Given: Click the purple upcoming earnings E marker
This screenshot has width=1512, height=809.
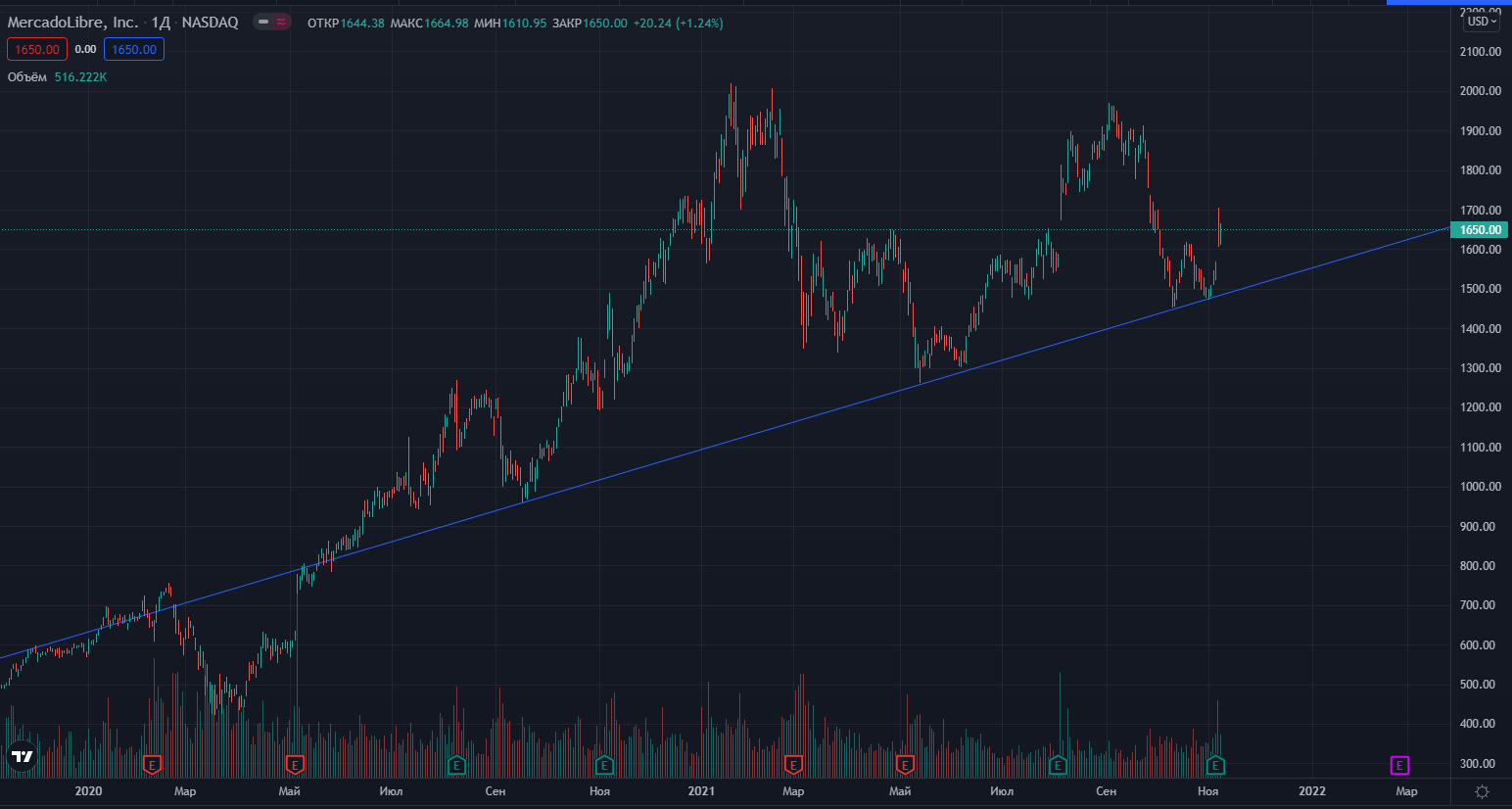Looking at the screenshot, I should [1400, 765].
